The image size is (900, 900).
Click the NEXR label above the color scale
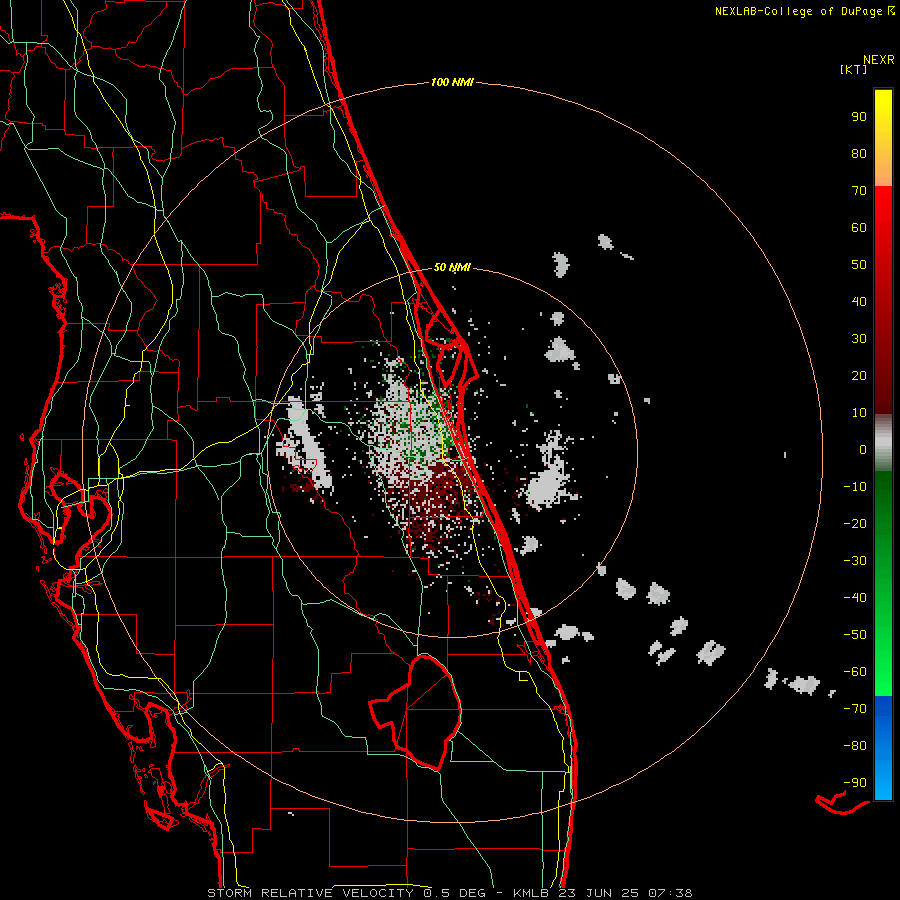tap(878, 60)
